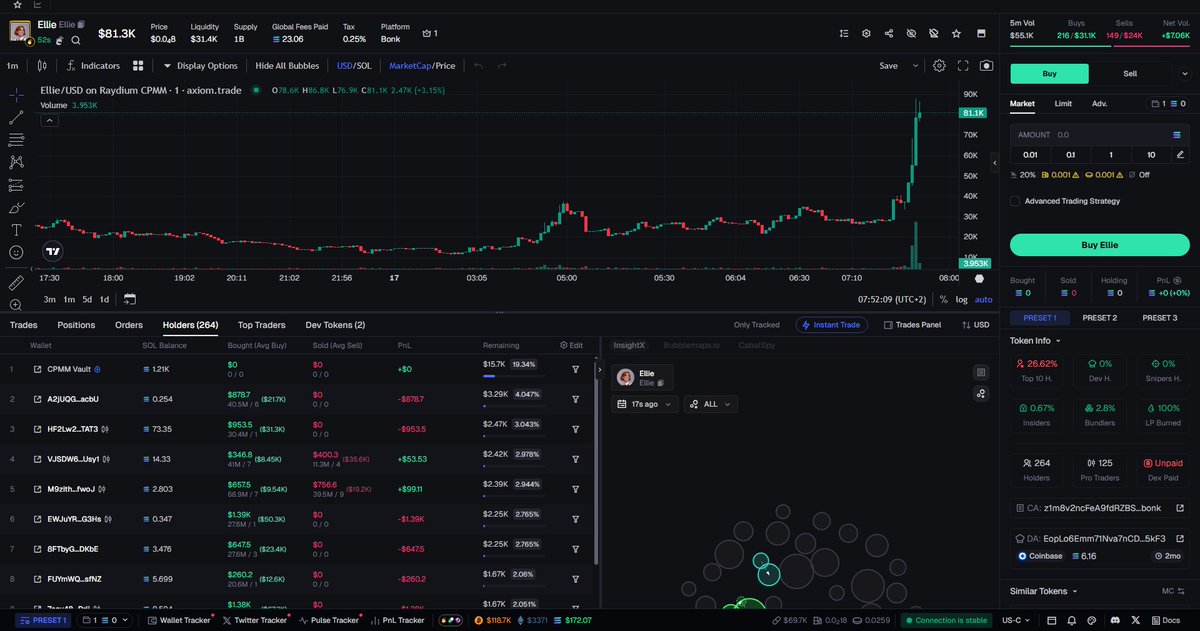Edit the quick amount presets with the pencil
Image resolution: width=1200 pixels, height=631 pixels.
(1181, 154)
